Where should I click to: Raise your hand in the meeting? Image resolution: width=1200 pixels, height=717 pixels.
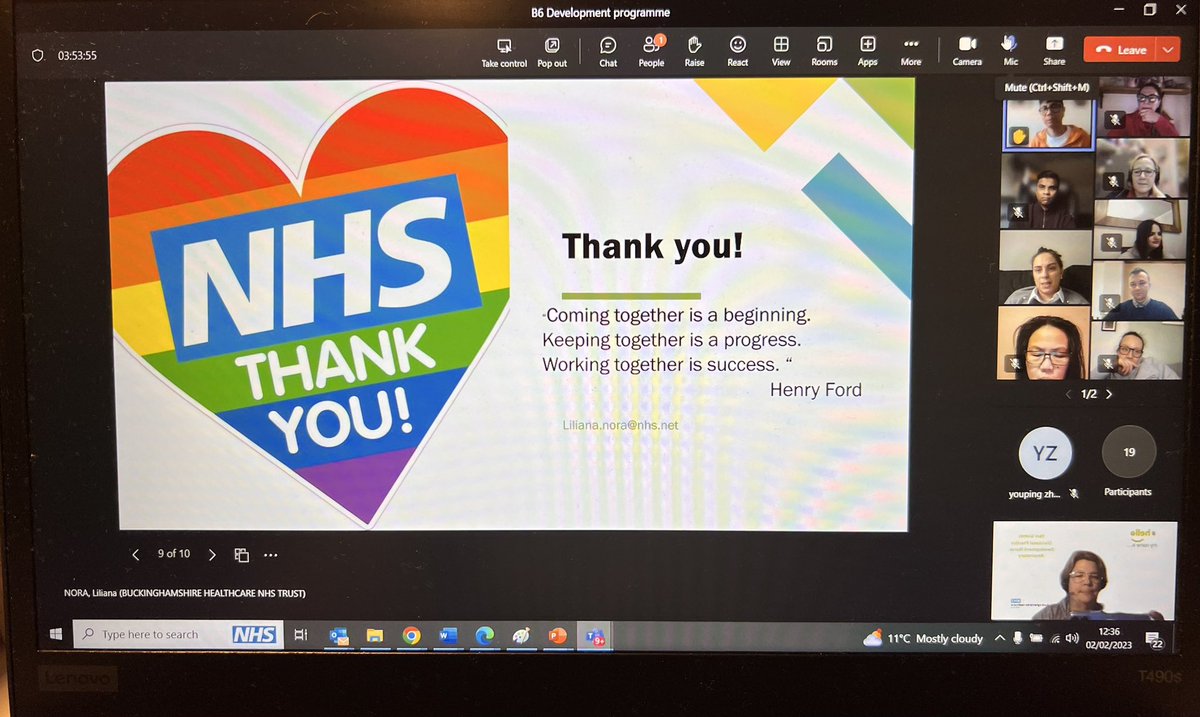(x=694, y=52)
